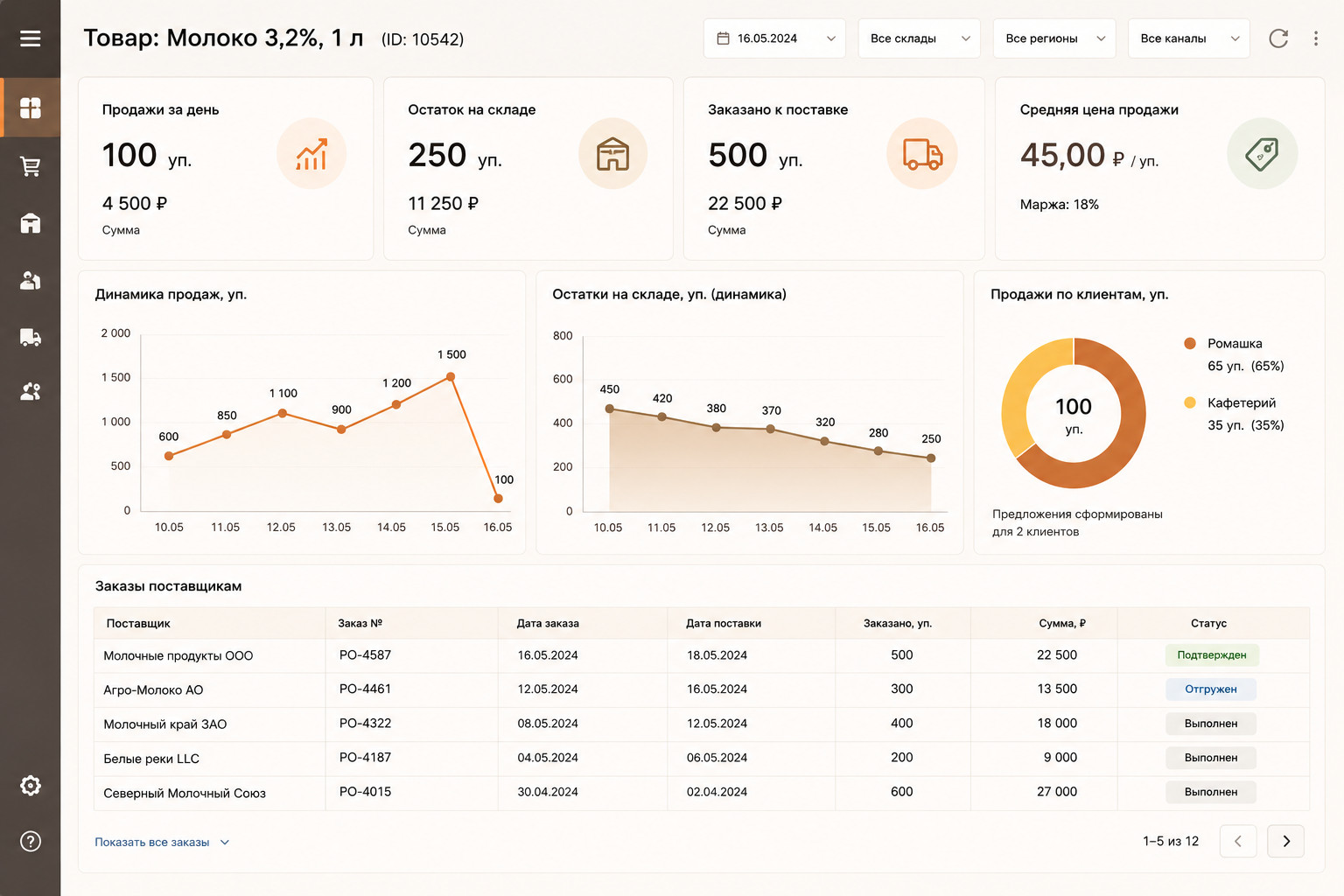
Task: Expand the 'Все склады' dropdown
Action: coord(920,38)
